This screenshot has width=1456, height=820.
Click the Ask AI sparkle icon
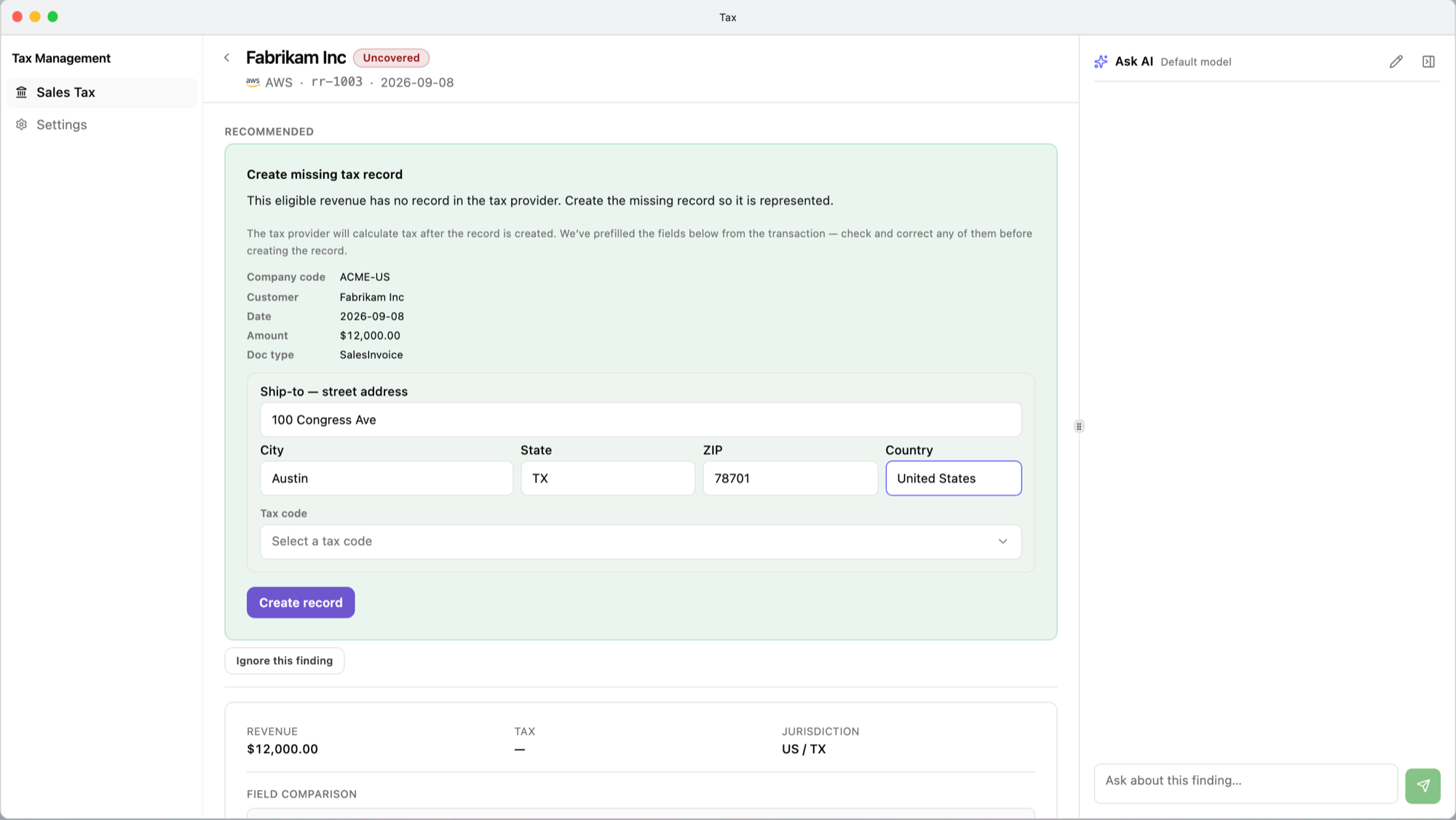pos(1101,62)
